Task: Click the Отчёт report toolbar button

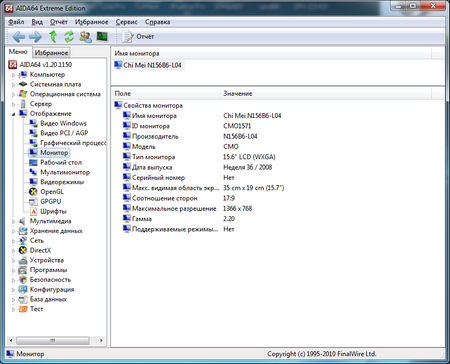Action: tap(138, 37)
